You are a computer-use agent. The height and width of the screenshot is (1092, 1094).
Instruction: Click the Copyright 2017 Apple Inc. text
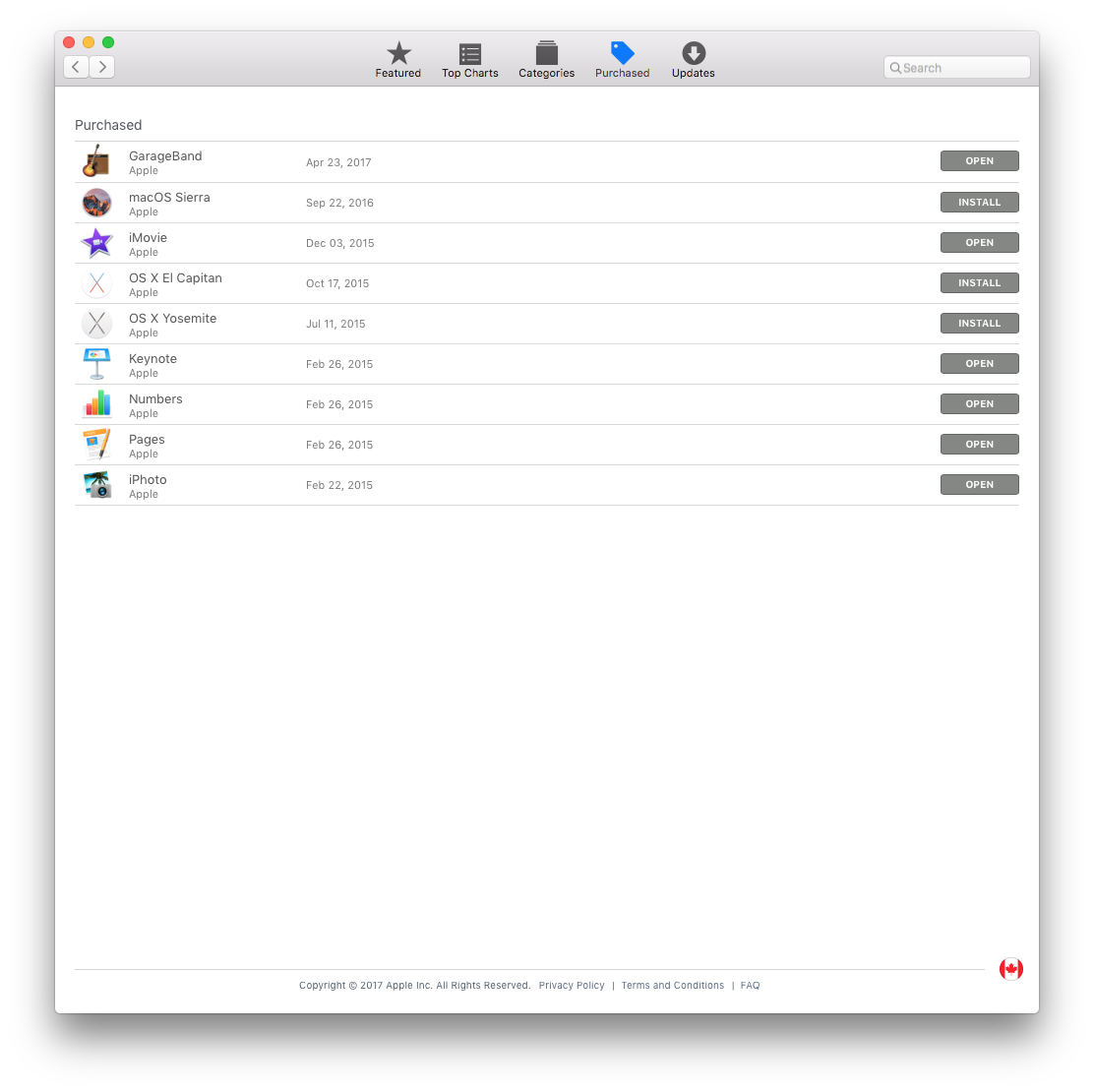click(x=414, y=985)
